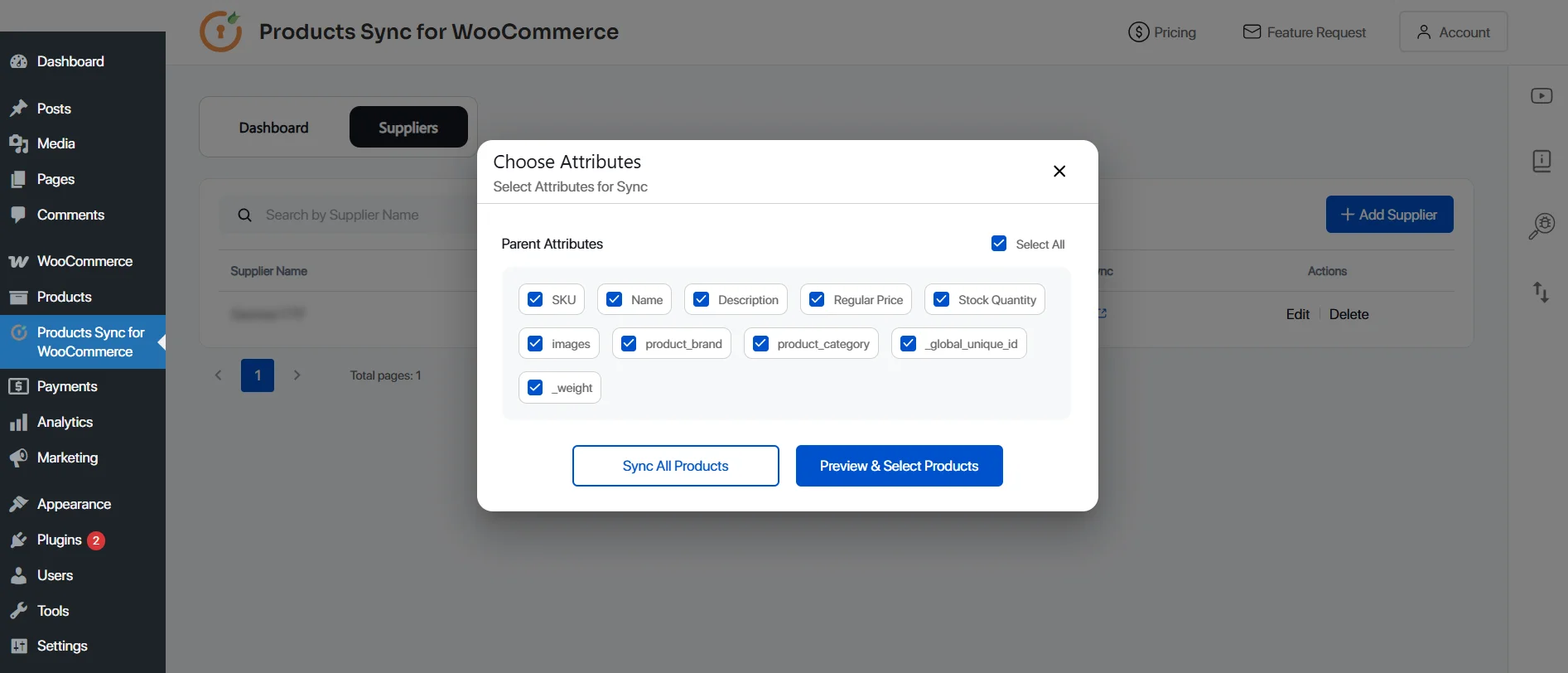Click the Dashboard gauge icon in WordPress menu
This screenshot has height=673, width=1568.
coord(18,61)
